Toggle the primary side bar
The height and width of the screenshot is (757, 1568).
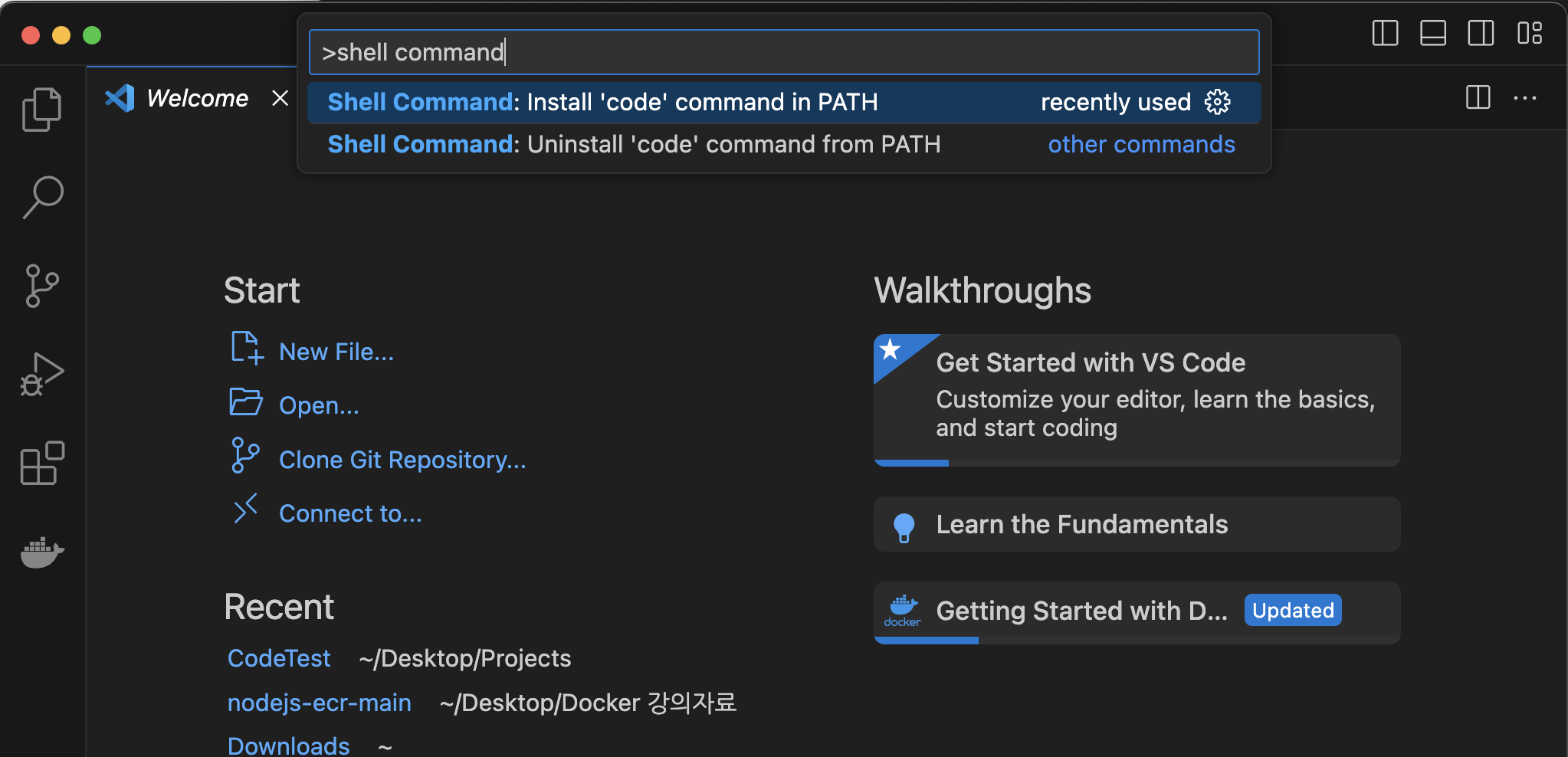[x=1385, y=34]
